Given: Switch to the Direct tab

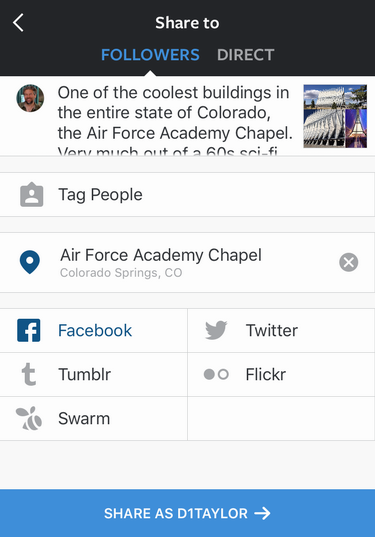Looking at the screenshot, I should (246, 55).
